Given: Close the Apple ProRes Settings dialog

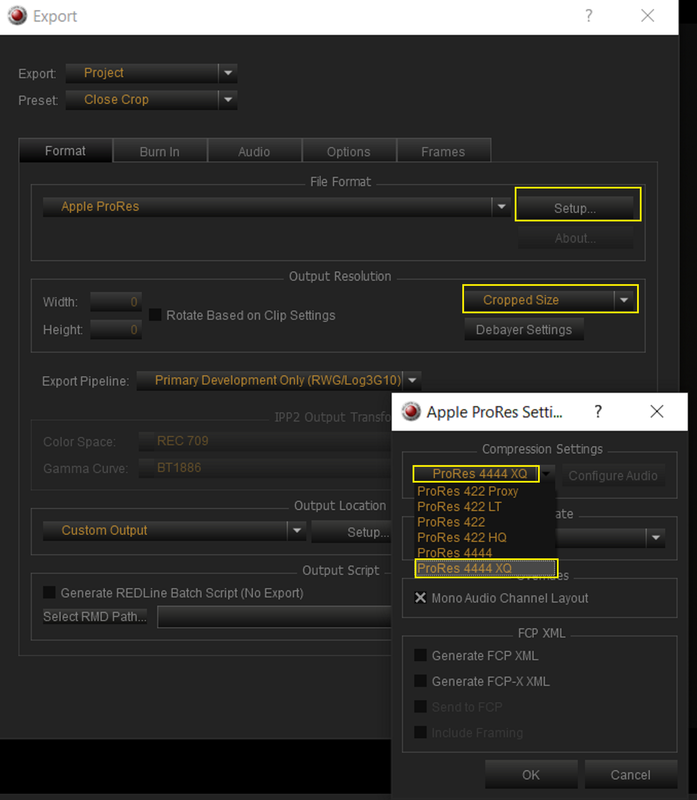Looking at the screenshot, I should tap(657, 411).
